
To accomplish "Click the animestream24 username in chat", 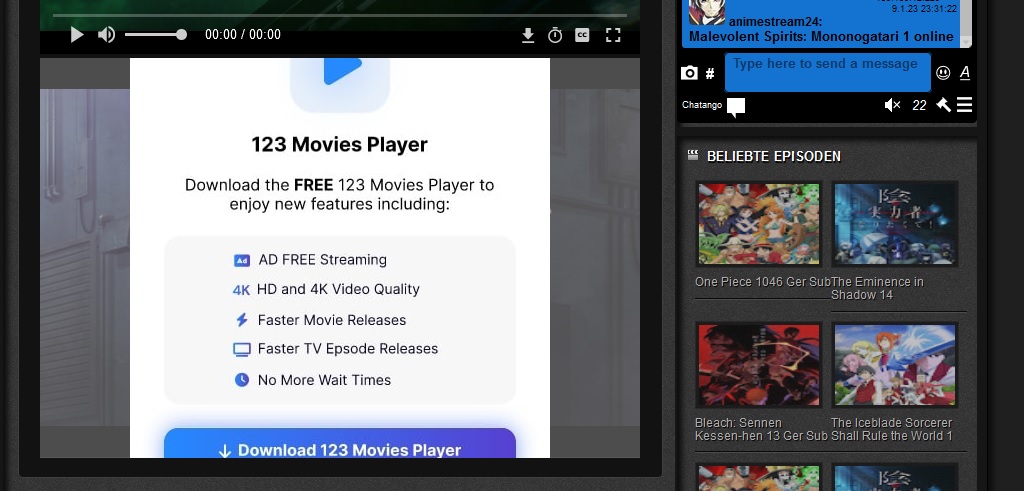I will (775, 22).
